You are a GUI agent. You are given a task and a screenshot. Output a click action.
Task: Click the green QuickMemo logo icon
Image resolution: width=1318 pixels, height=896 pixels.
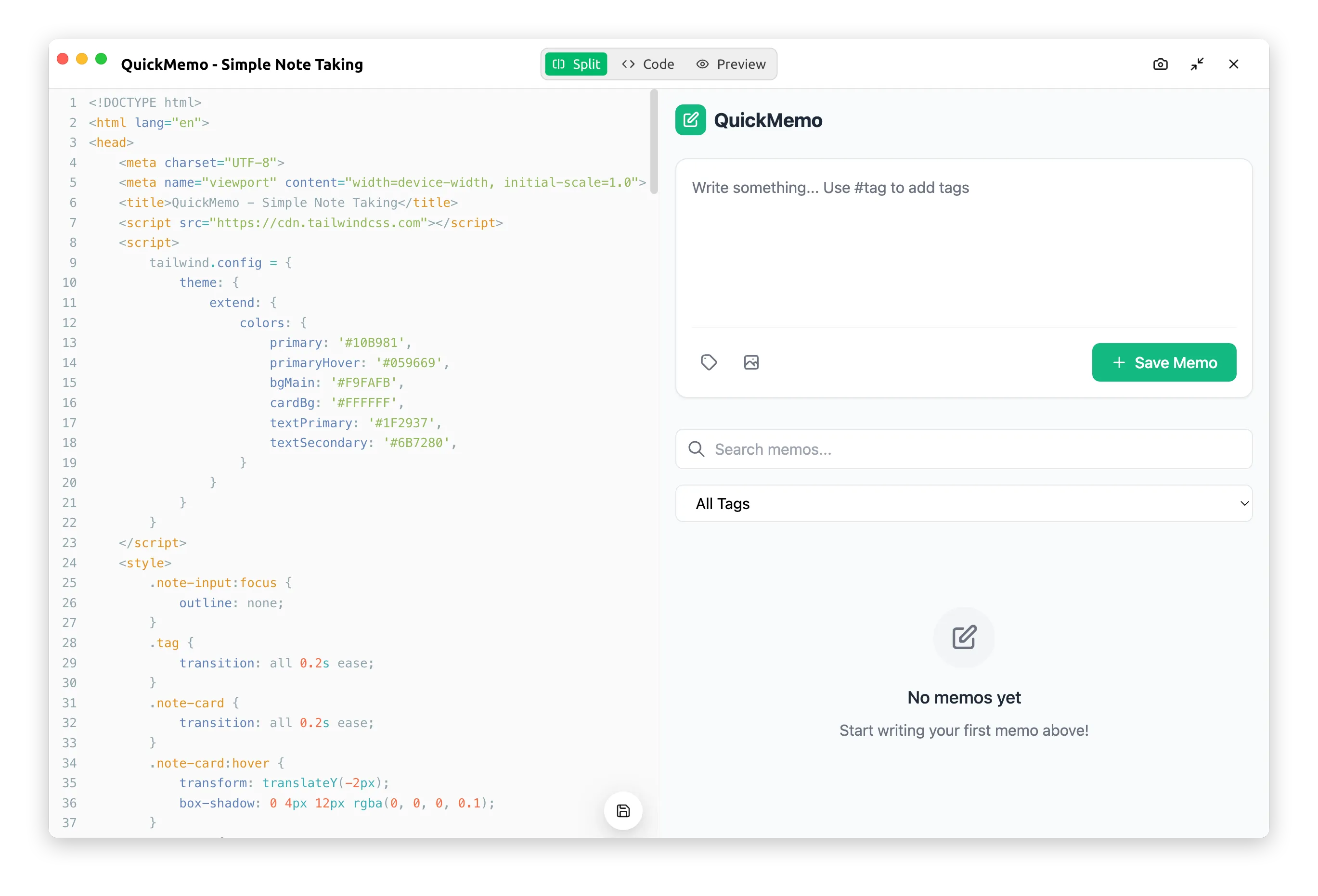690,120
